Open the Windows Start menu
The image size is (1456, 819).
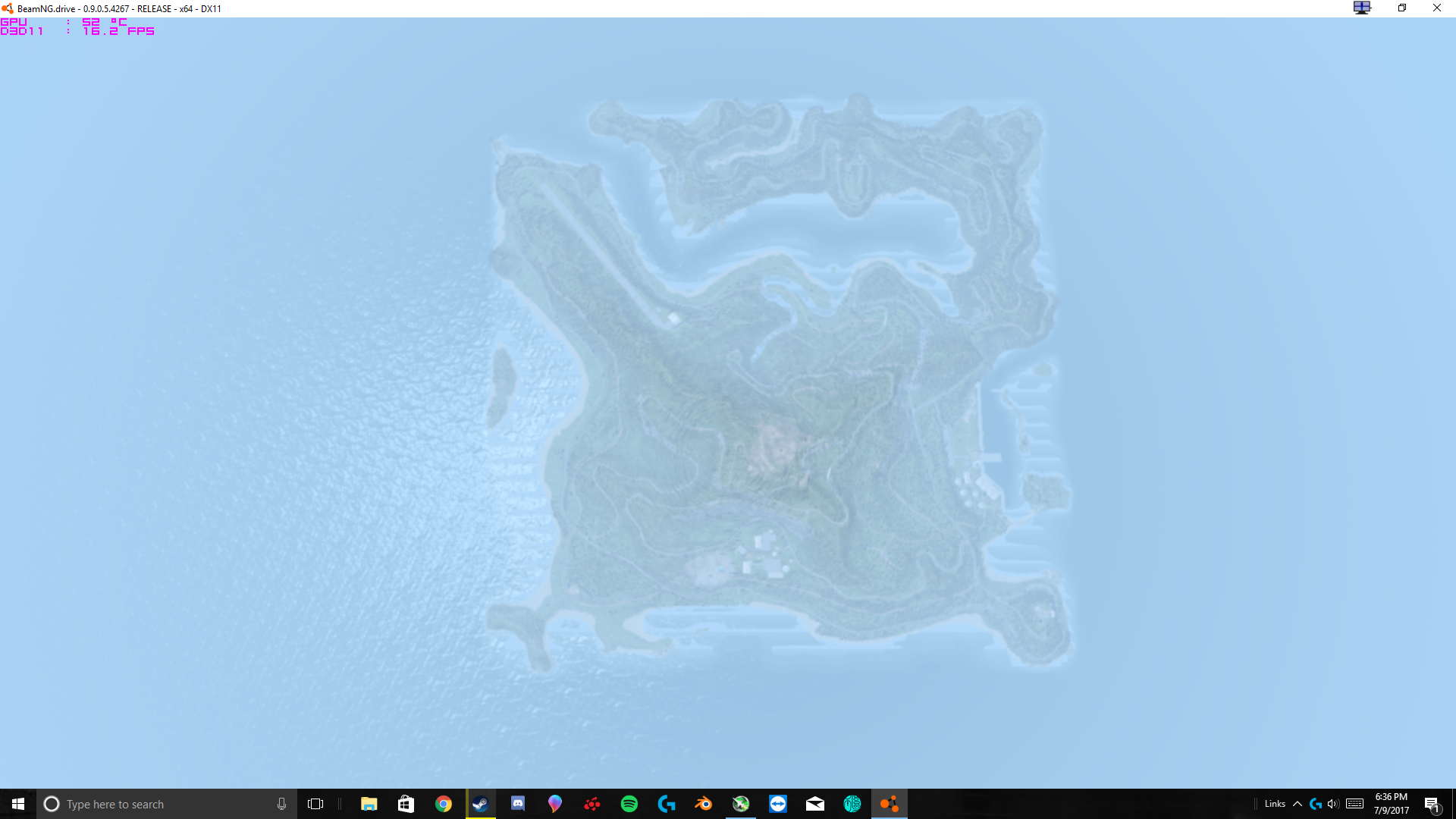[18, 804]
